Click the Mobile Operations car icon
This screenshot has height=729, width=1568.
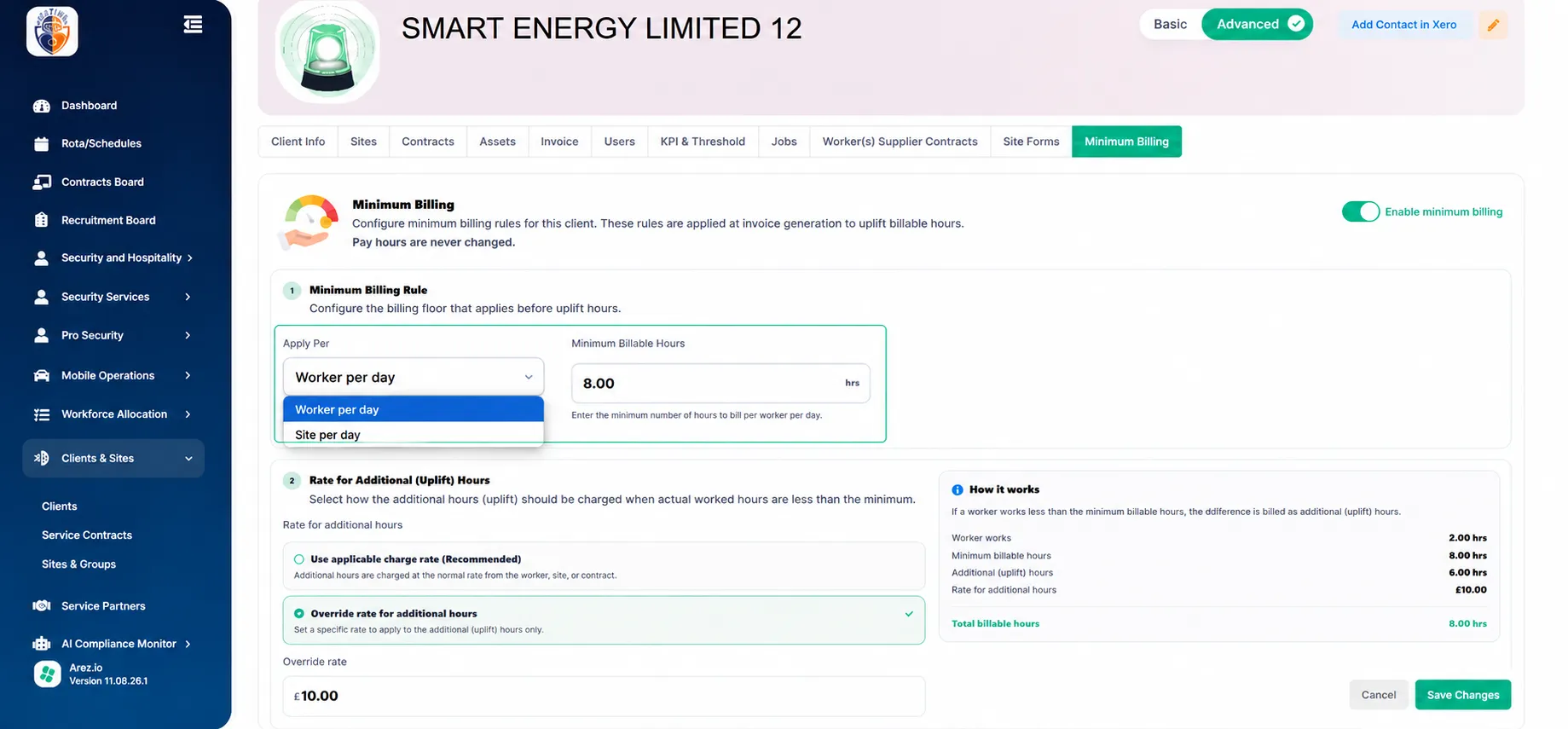coord(41,375)
